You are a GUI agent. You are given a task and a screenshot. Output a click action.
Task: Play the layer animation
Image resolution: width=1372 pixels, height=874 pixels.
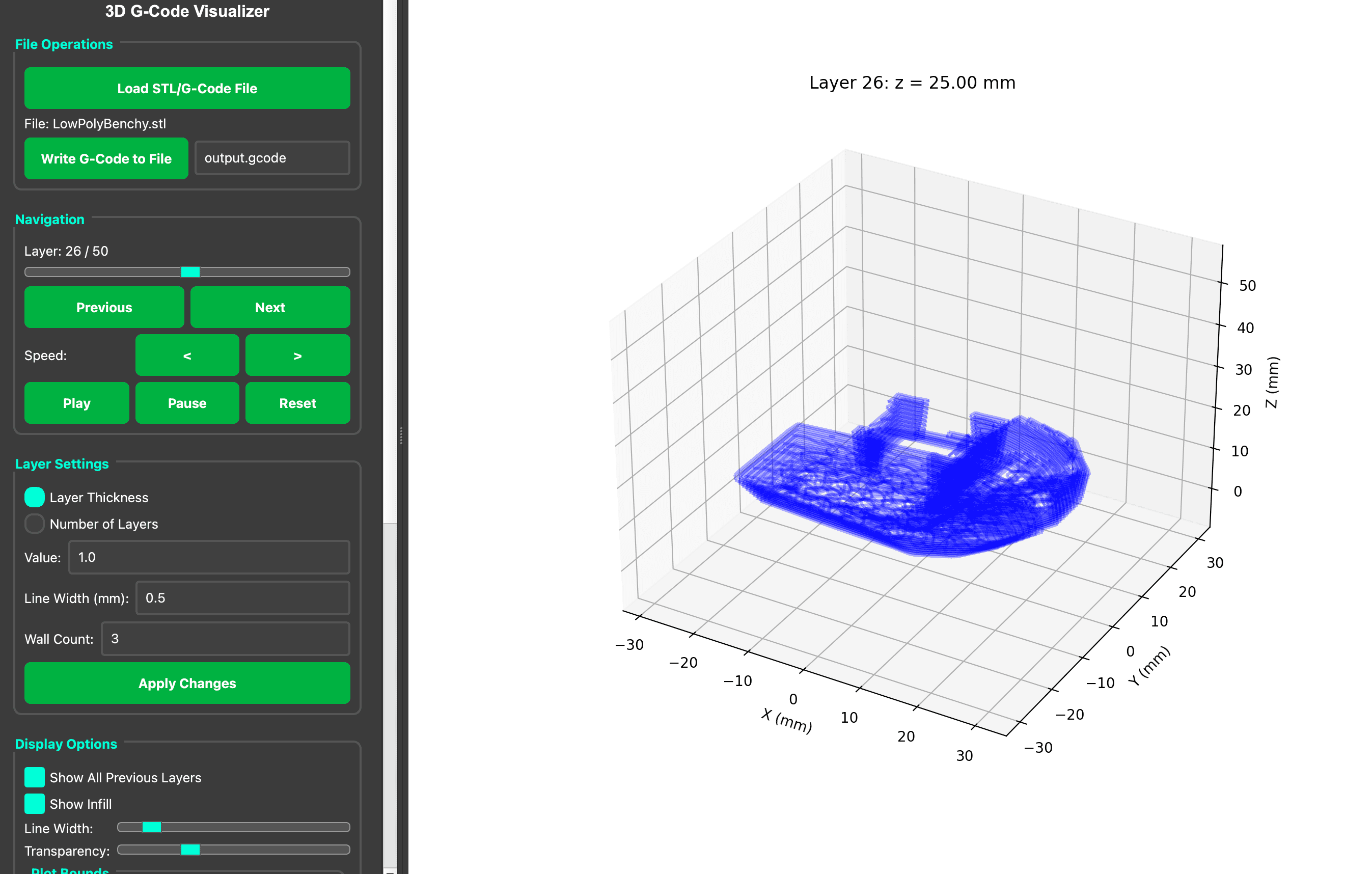[x=76, y=403]
